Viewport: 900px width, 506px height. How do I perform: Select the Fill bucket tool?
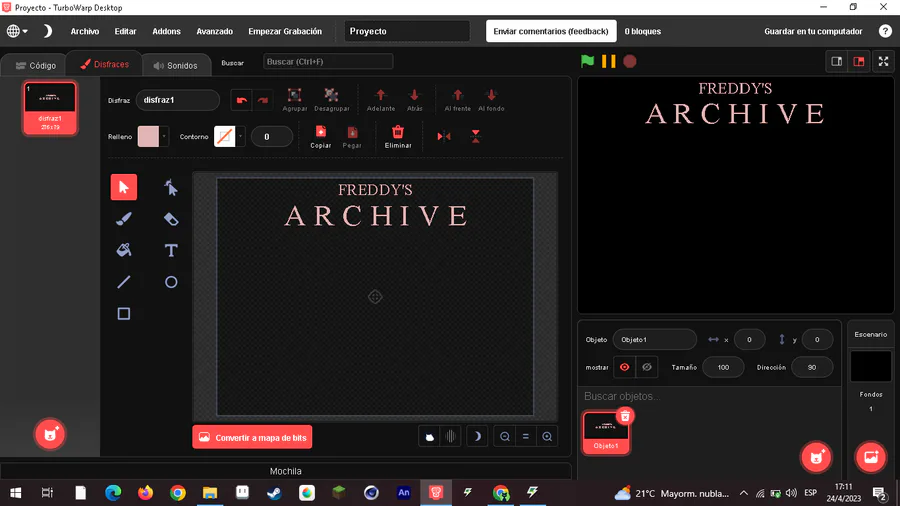pos(123,250)
